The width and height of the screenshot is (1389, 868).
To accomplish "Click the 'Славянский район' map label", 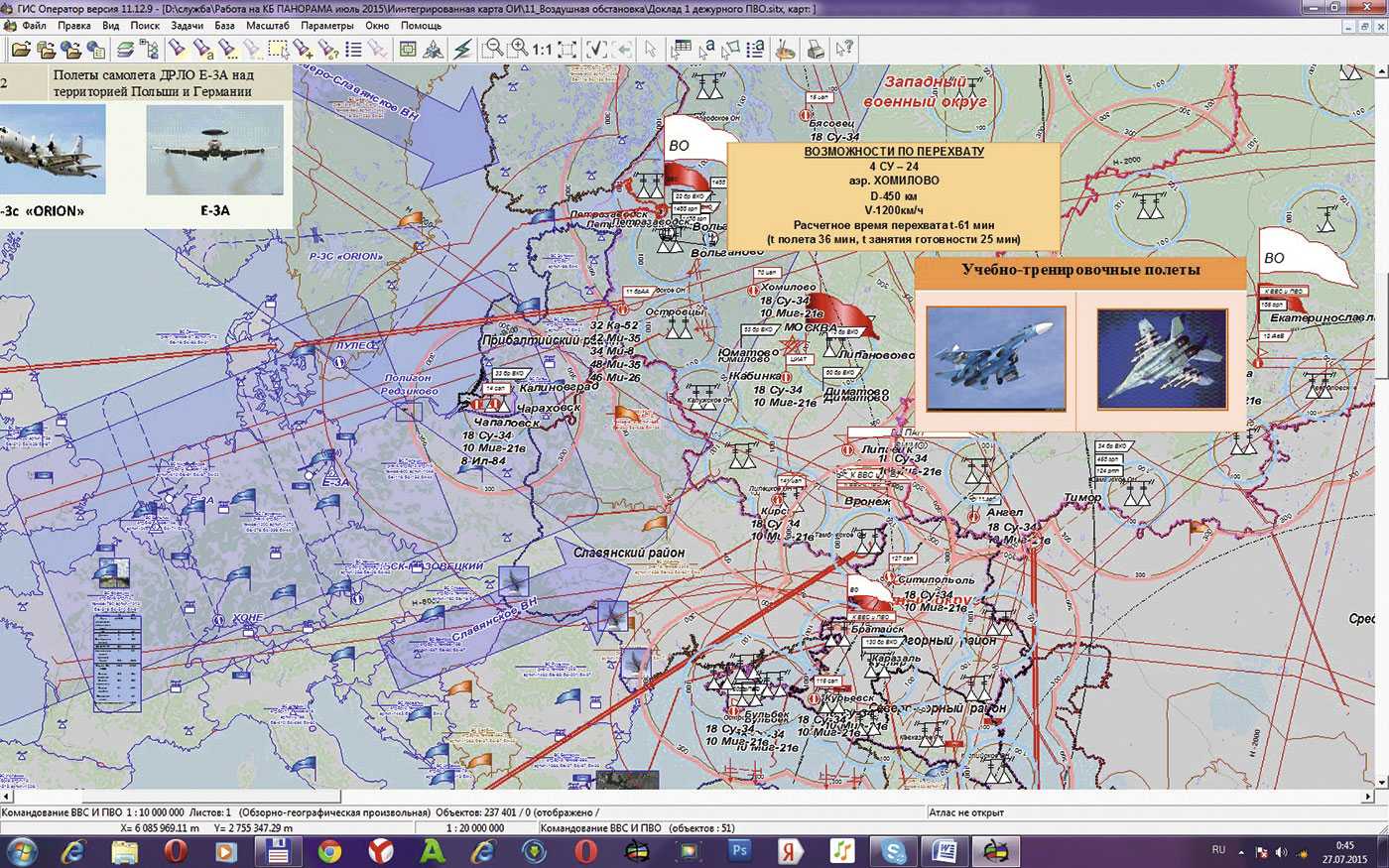I will coord(629,553).
